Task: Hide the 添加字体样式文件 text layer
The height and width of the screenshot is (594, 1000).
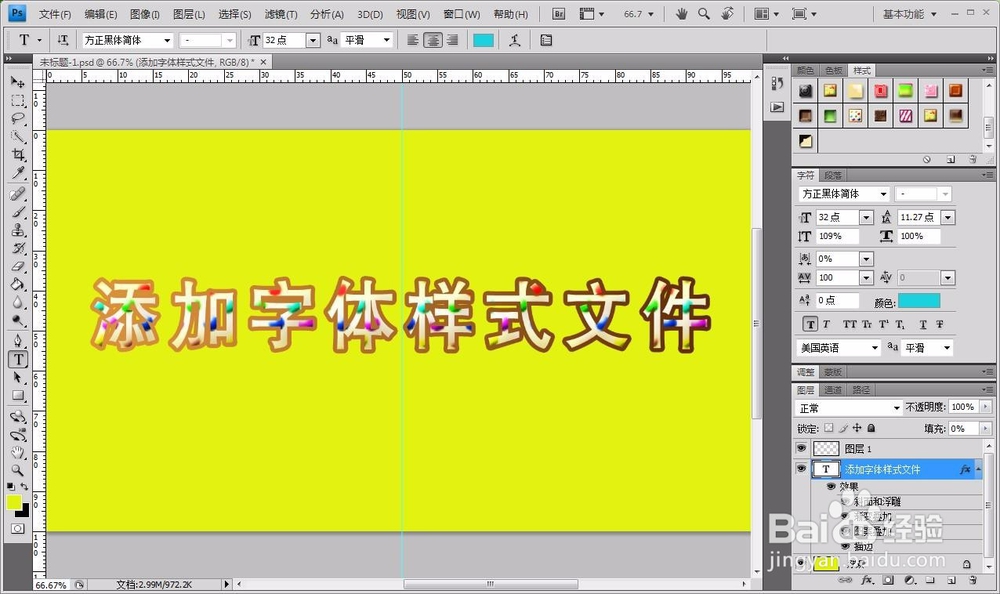Action: click(x=801, y=469)
